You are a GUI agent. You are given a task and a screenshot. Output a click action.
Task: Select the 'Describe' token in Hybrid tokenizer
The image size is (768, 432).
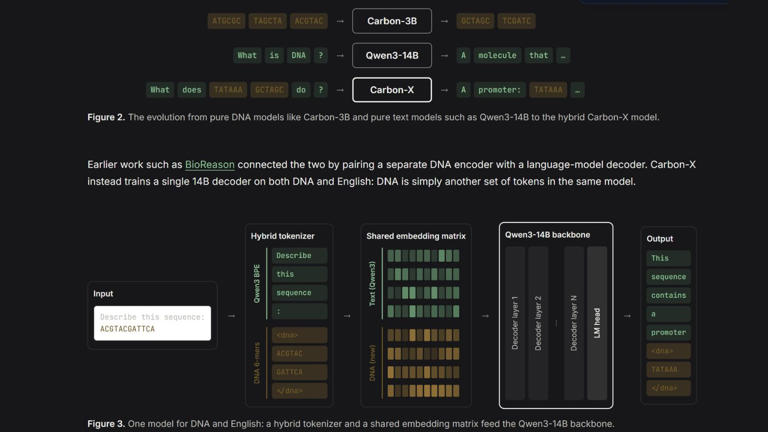pos(299,256)
